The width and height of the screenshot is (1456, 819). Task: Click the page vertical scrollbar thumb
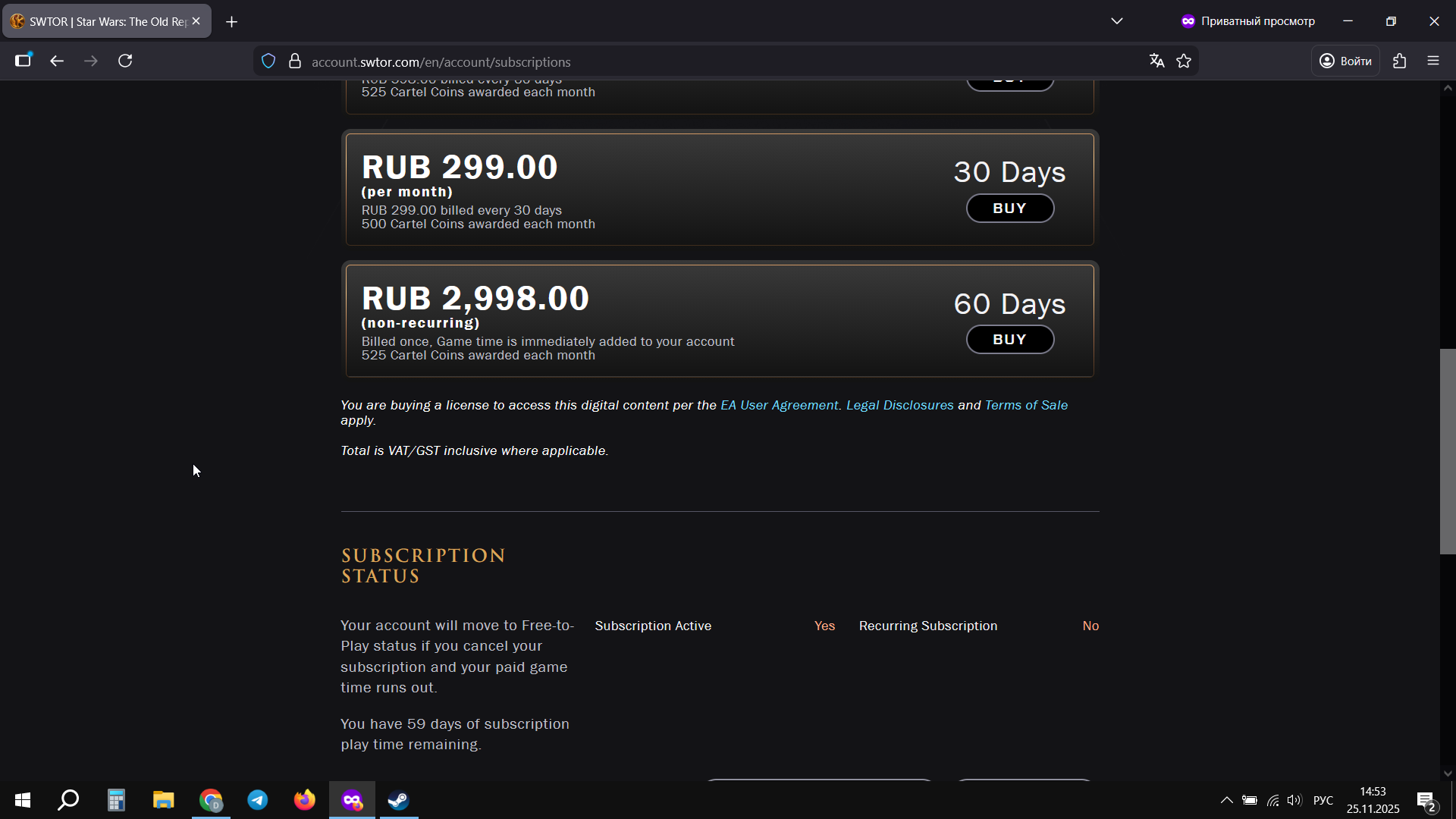(1448, 451)
